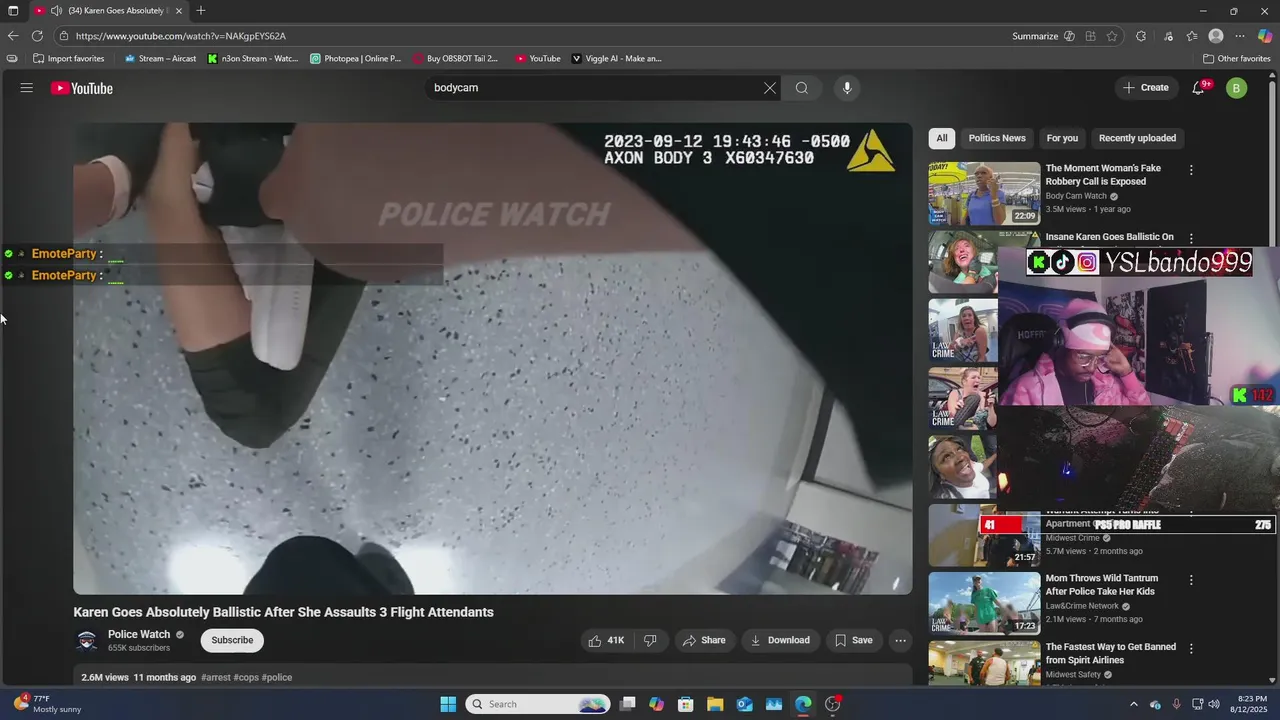Click the taskbar Search box
Image resolution: width=1280 pixels, height=720 pixels.
click(538, 704)
